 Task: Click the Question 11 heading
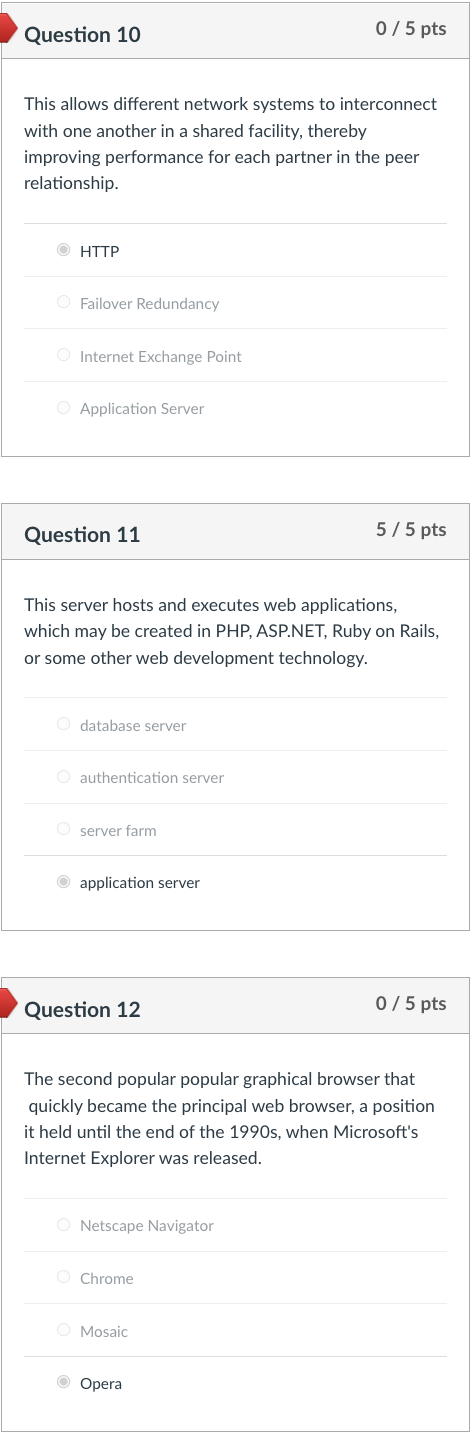82,535
